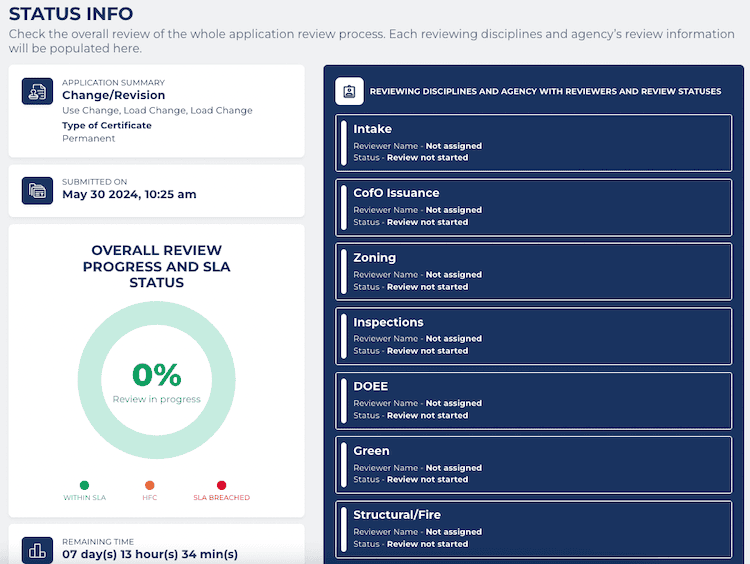Click the green Within SLA legend dot

pyautogui.click(x=84, y=485)
